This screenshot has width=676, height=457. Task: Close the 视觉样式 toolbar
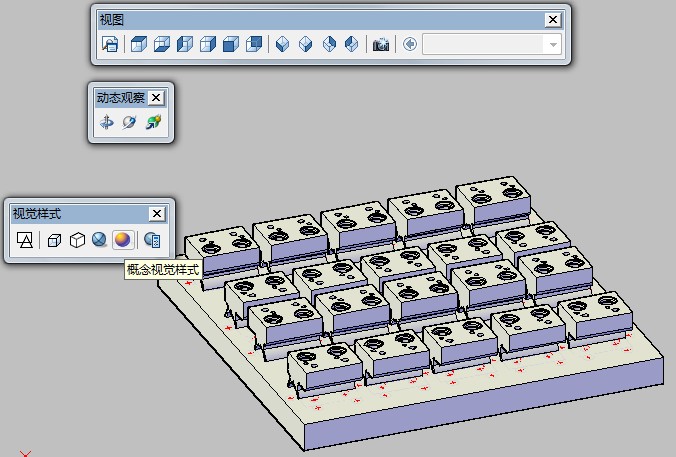157,213
